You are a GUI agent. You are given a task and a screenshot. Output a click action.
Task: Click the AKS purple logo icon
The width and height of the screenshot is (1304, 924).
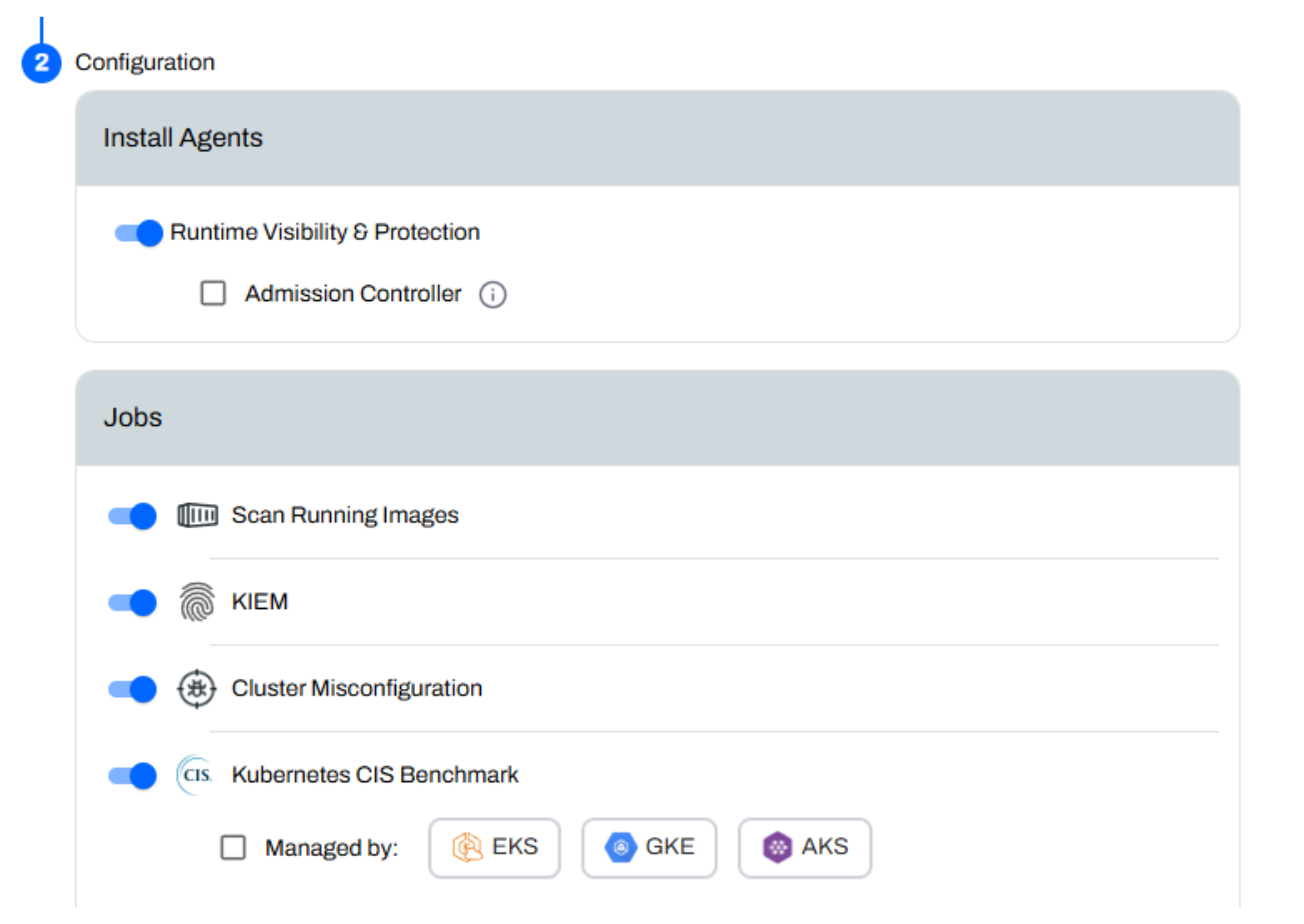click(x=777, y=848)
